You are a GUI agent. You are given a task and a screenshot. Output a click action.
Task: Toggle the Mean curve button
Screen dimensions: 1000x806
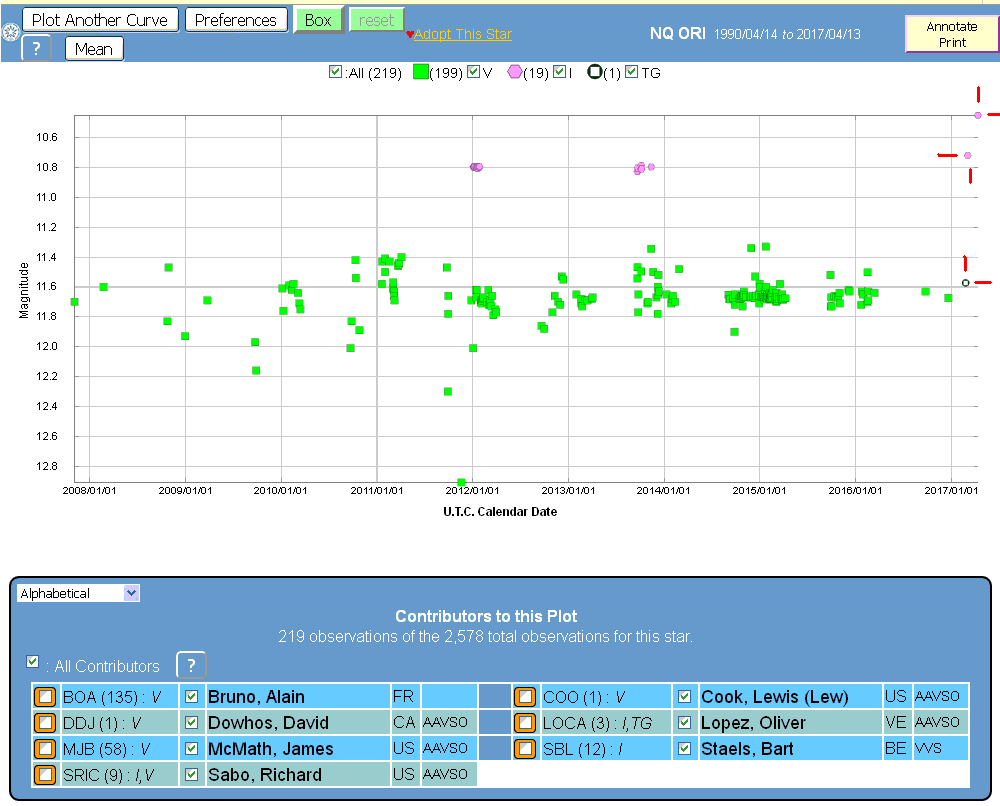coord(94,49)
